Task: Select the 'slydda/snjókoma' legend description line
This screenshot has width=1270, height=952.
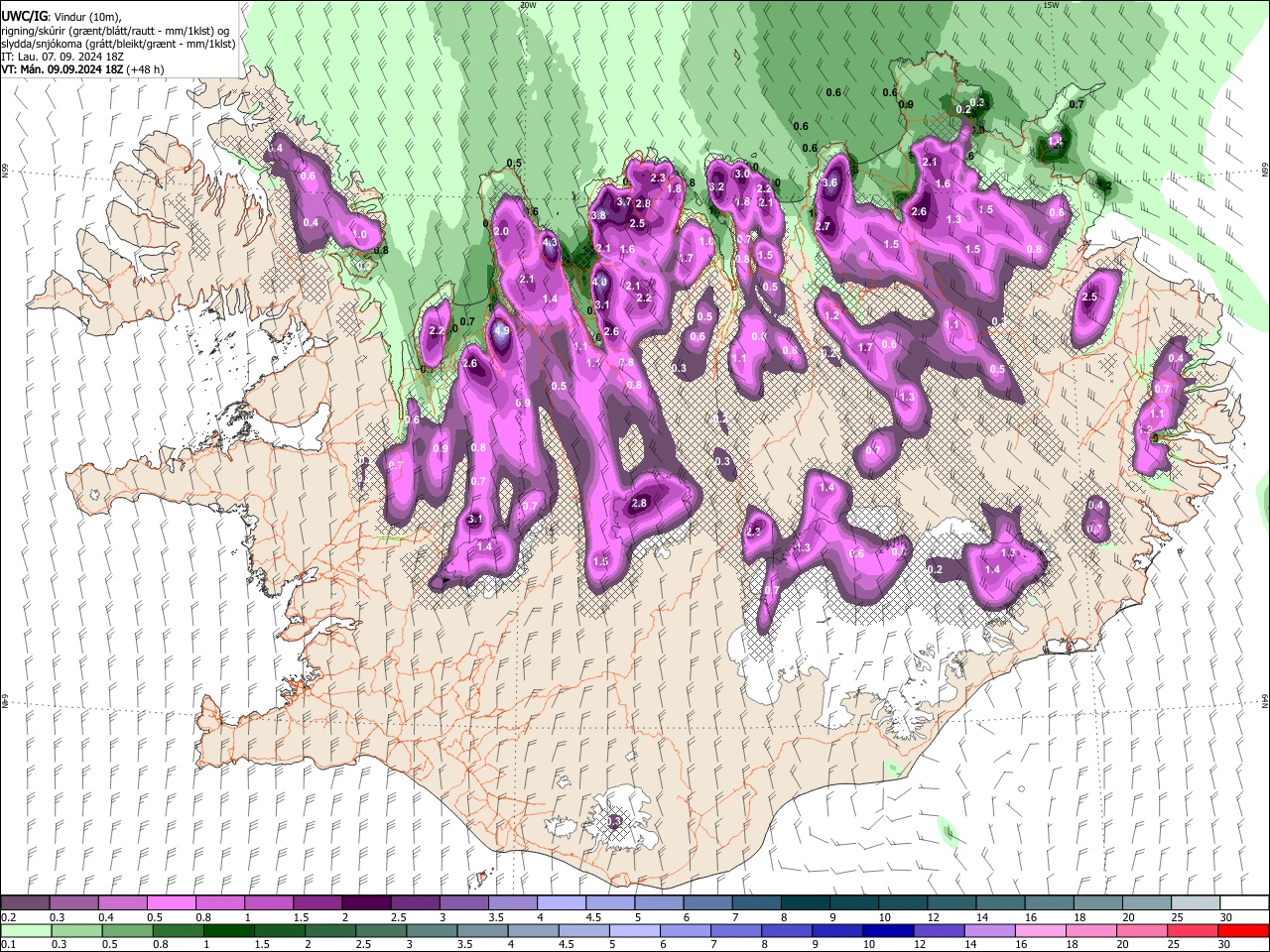Action: pyautogui.click(x=119, y=44)
